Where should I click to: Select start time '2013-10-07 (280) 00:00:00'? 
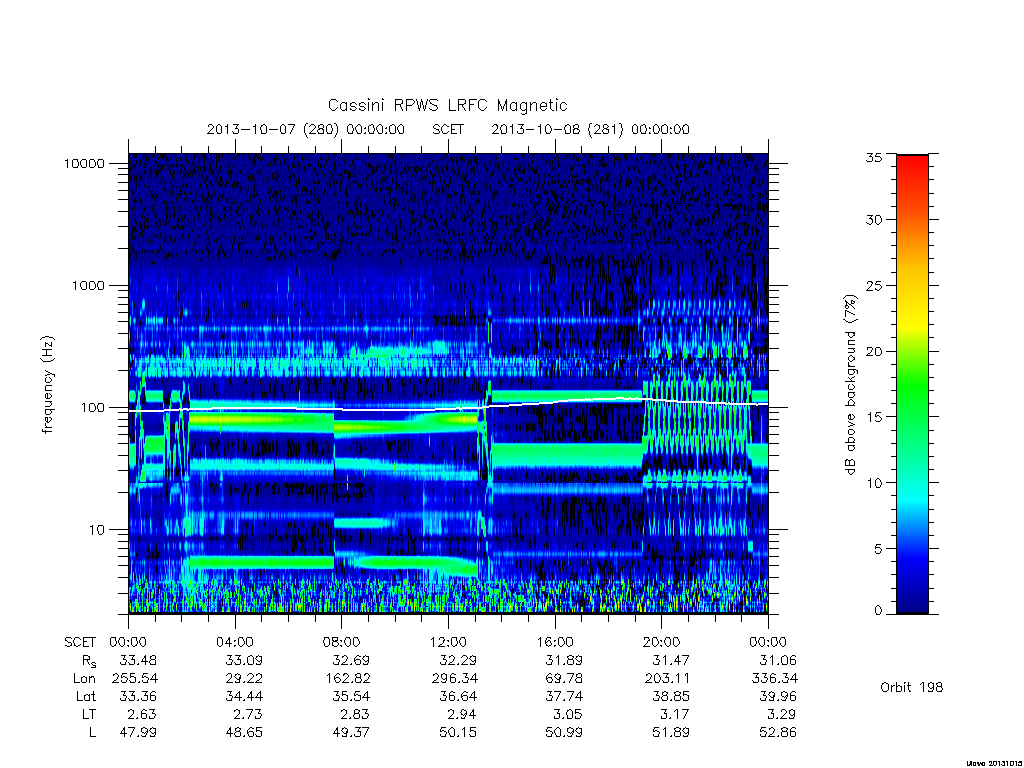306,129
